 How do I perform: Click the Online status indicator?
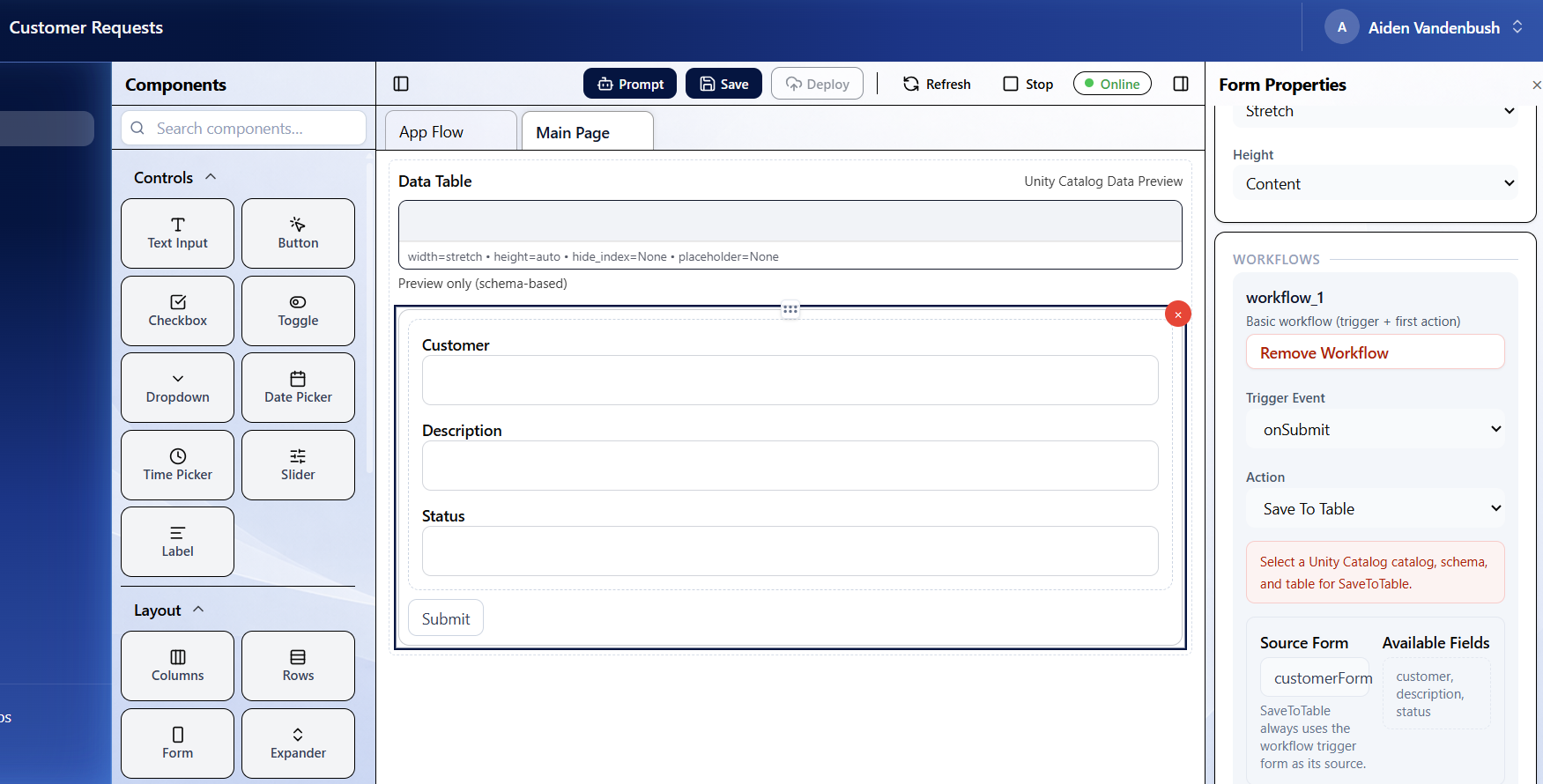pos(1112,84)
